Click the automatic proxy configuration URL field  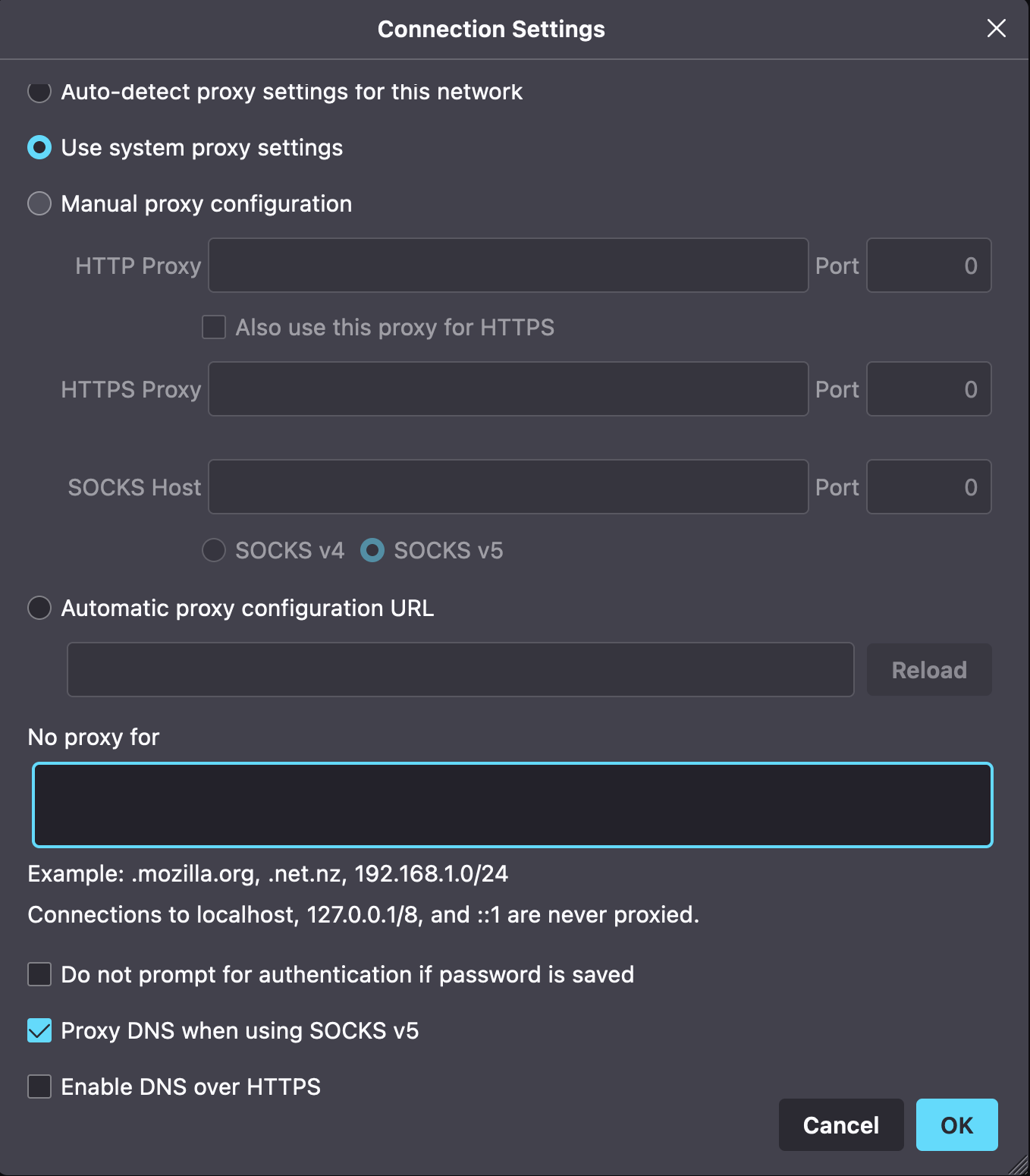460,670
